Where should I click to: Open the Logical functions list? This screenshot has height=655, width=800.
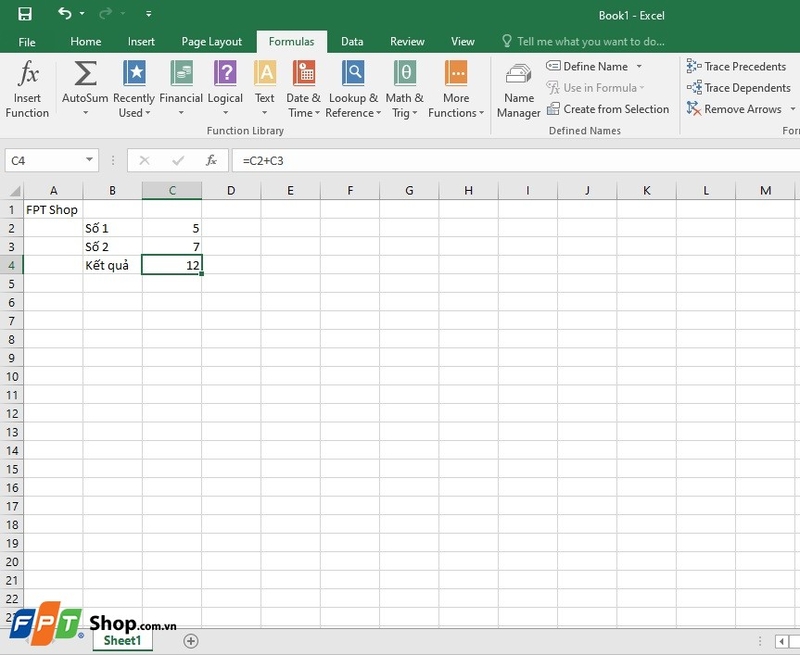coord(225,89)
